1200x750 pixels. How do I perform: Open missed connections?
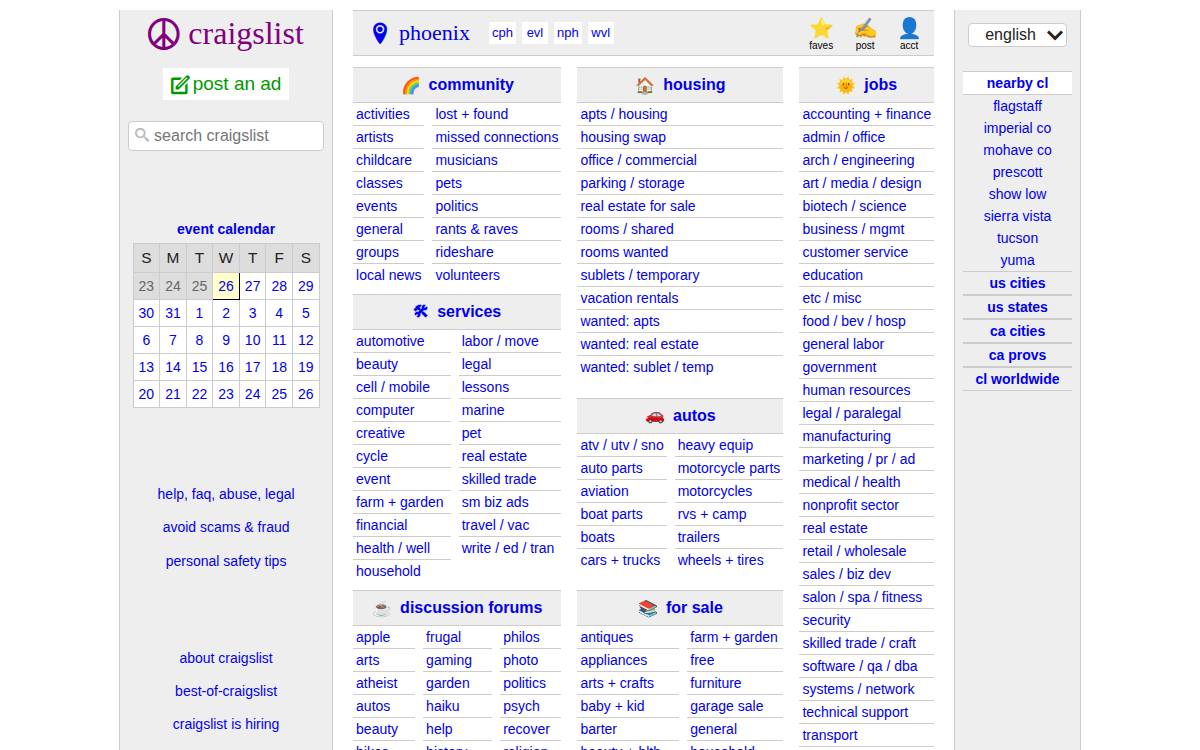[x=497, y=137]
